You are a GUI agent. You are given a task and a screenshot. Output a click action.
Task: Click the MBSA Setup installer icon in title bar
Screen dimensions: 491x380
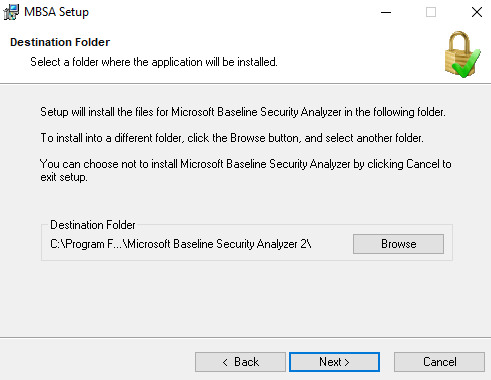pos(11,12)
